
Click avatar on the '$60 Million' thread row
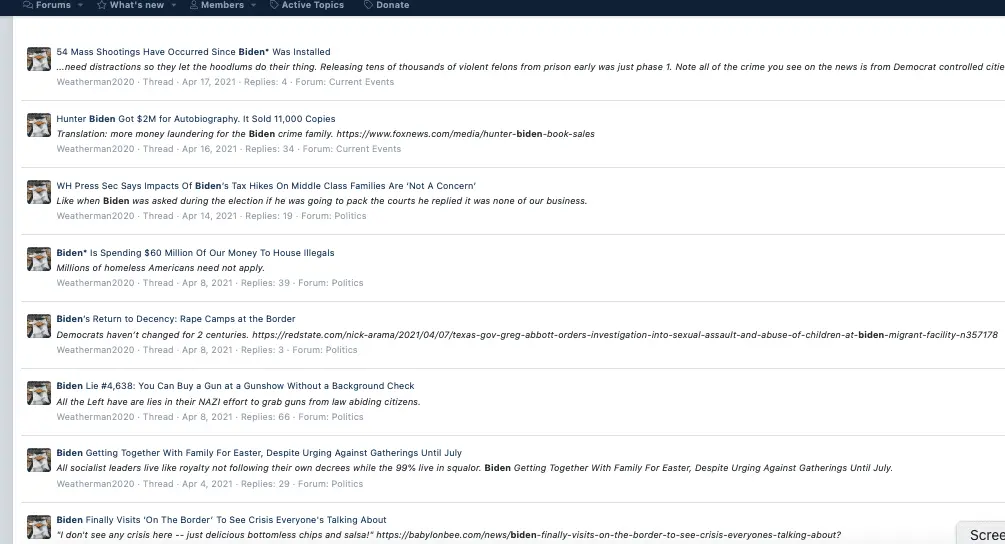pyautogui.click(x=38, y=259)
